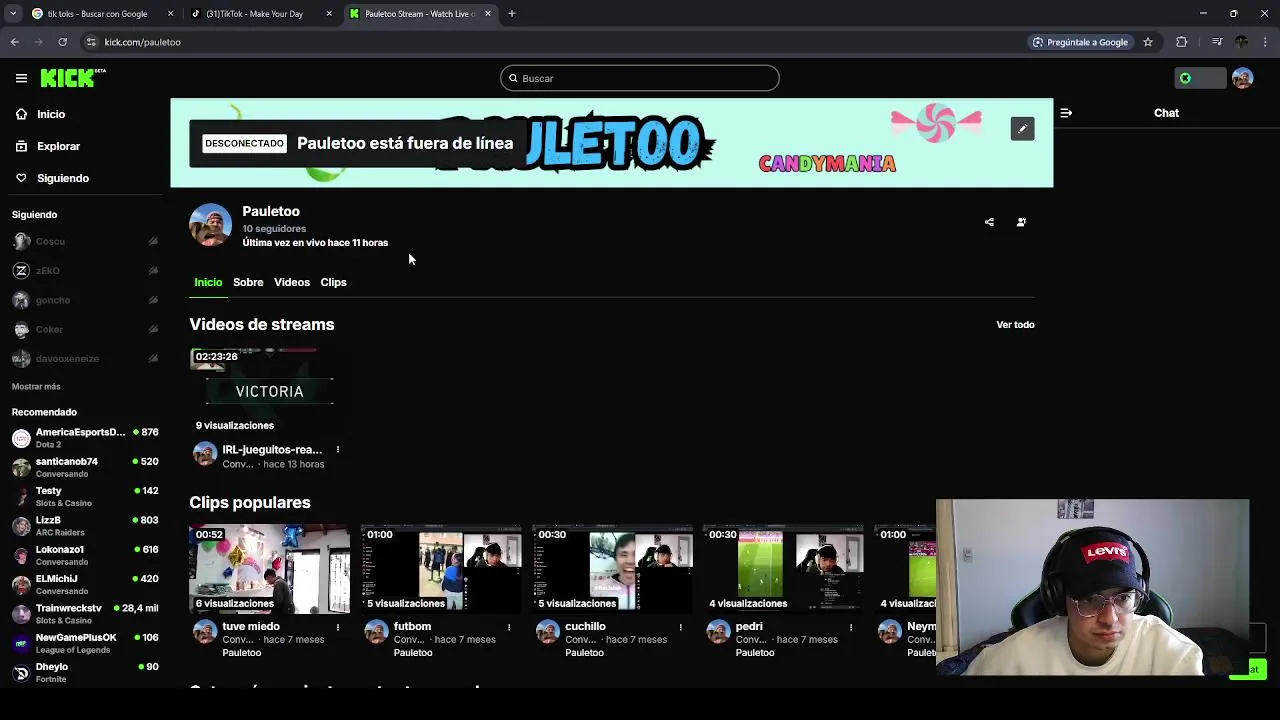Open the Inicio channel tab

tap(208, 282)
